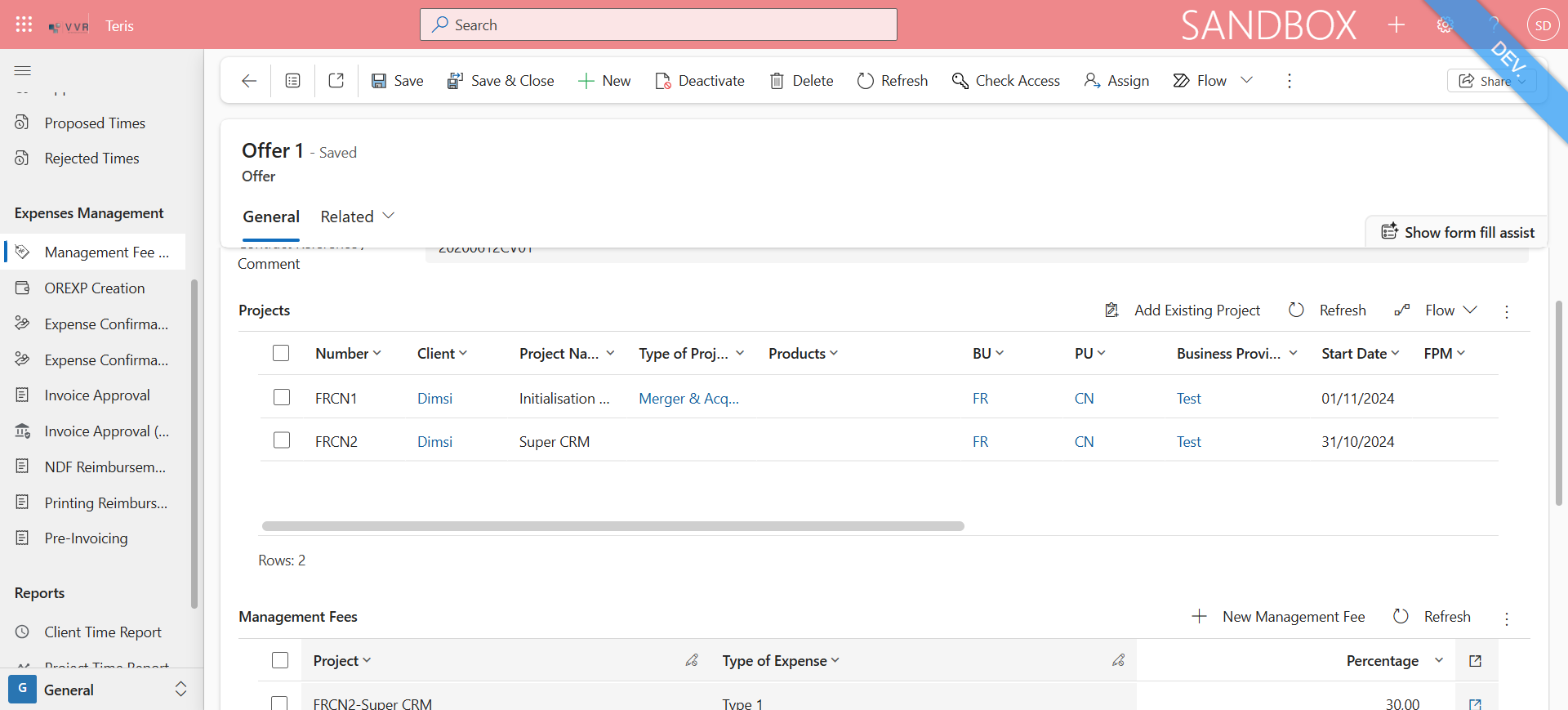Click open-record icon in Management Fees header

click(1475, 661)
